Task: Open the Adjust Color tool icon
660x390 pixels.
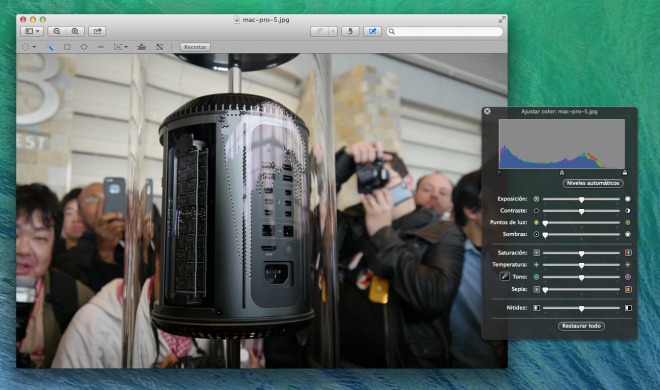Action: [x=141, y=47]
